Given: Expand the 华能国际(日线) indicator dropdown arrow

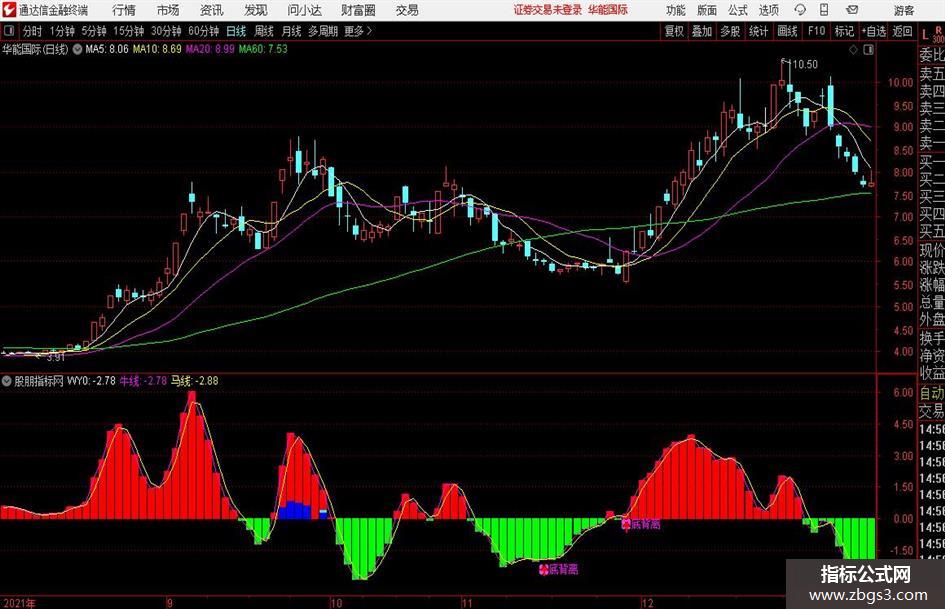Looking at the screenshot, I should pos(77,49).
